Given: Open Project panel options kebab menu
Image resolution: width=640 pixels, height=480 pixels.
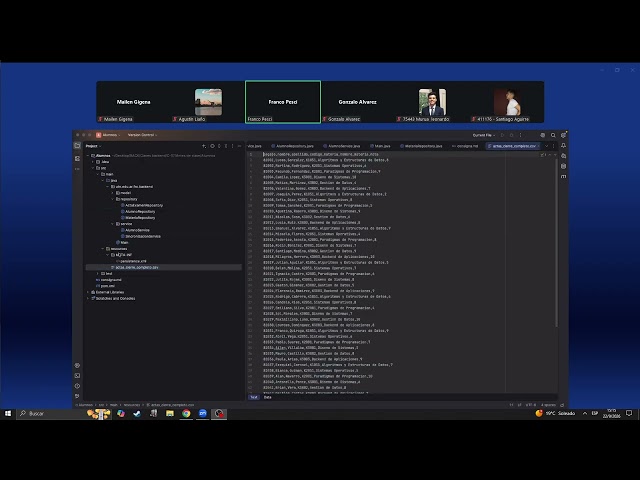Looking at the screenshot, I should (233, 146).
